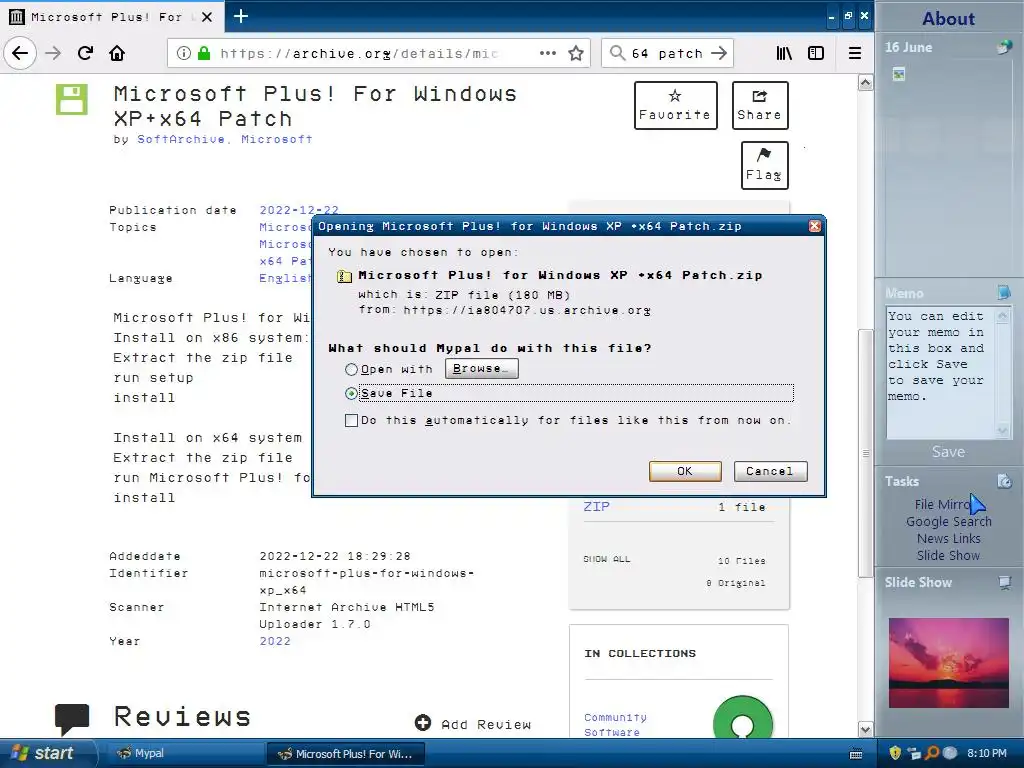Check Do this automatically for files checkbox
1024x768 pixels.
pos(351,421)
